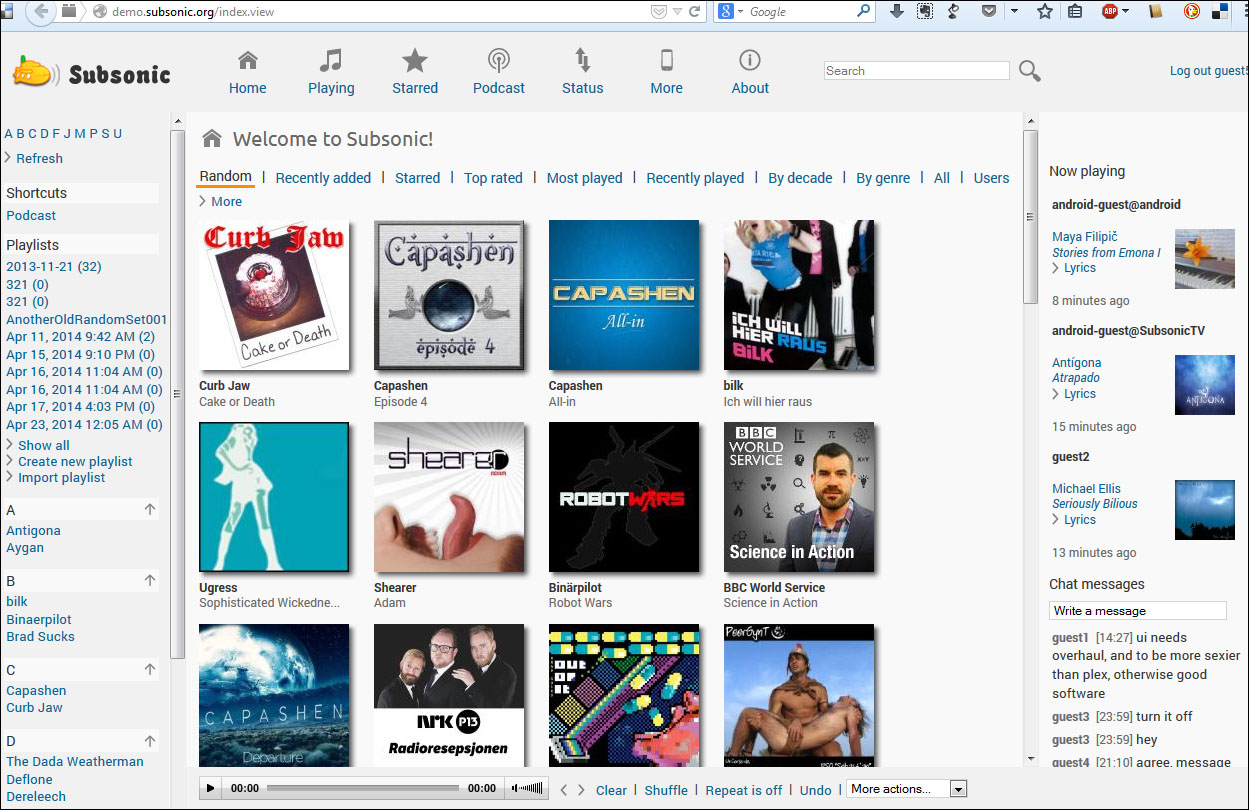Viewport: 1249px width, 810px height.
Task: Open the "More actions..." dropdown
Action: pos(907,789)
